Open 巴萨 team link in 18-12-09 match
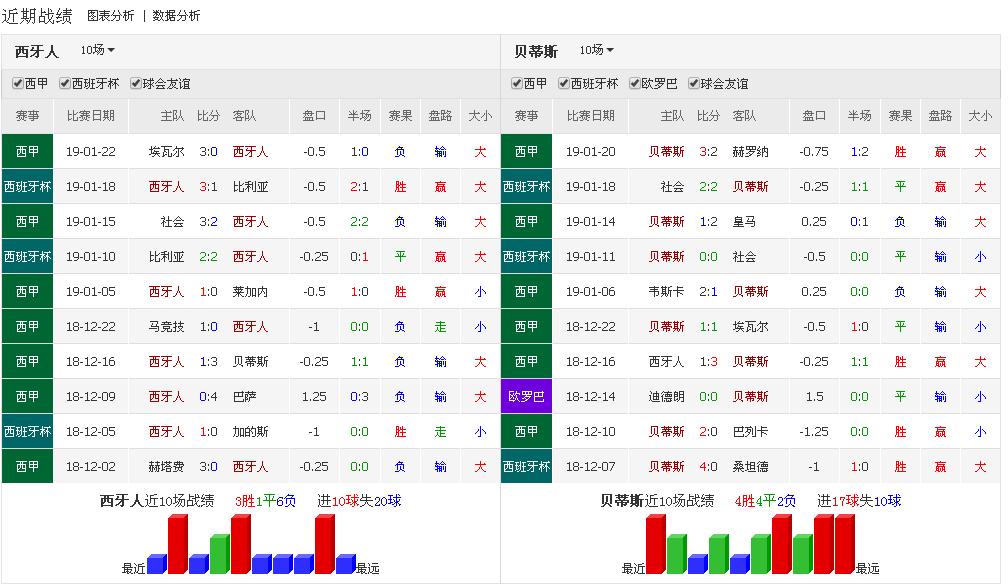Viewport: 1008px width, 584px height. (x=244, y=397)
